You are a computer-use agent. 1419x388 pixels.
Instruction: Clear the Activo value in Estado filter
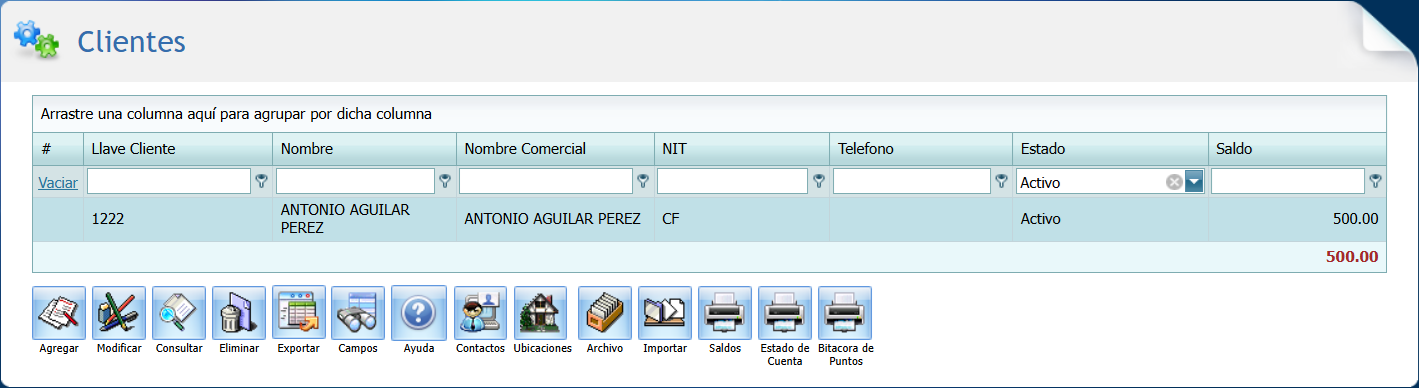point(1174,182)
